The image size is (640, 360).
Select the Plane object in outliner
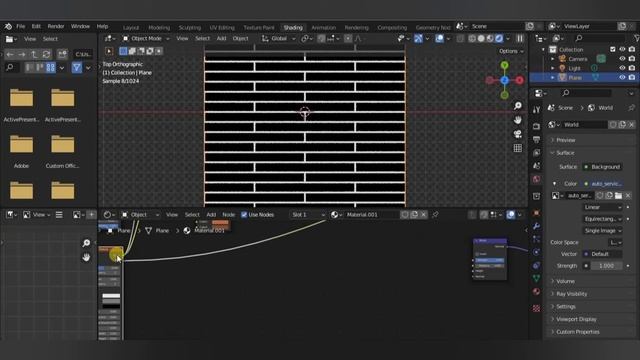coord(575,78)
